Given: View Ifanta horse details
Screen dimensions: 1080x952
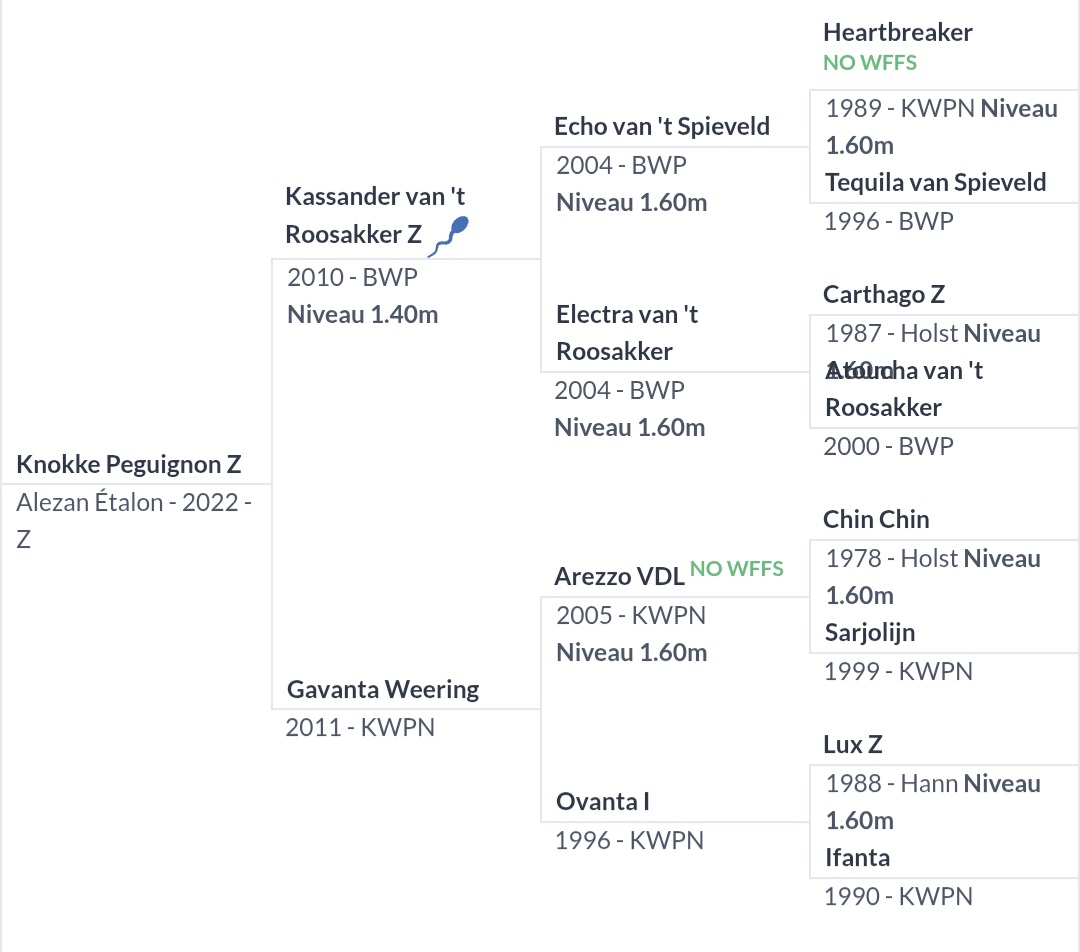Looking at the screenshot, I should point(857,858).
